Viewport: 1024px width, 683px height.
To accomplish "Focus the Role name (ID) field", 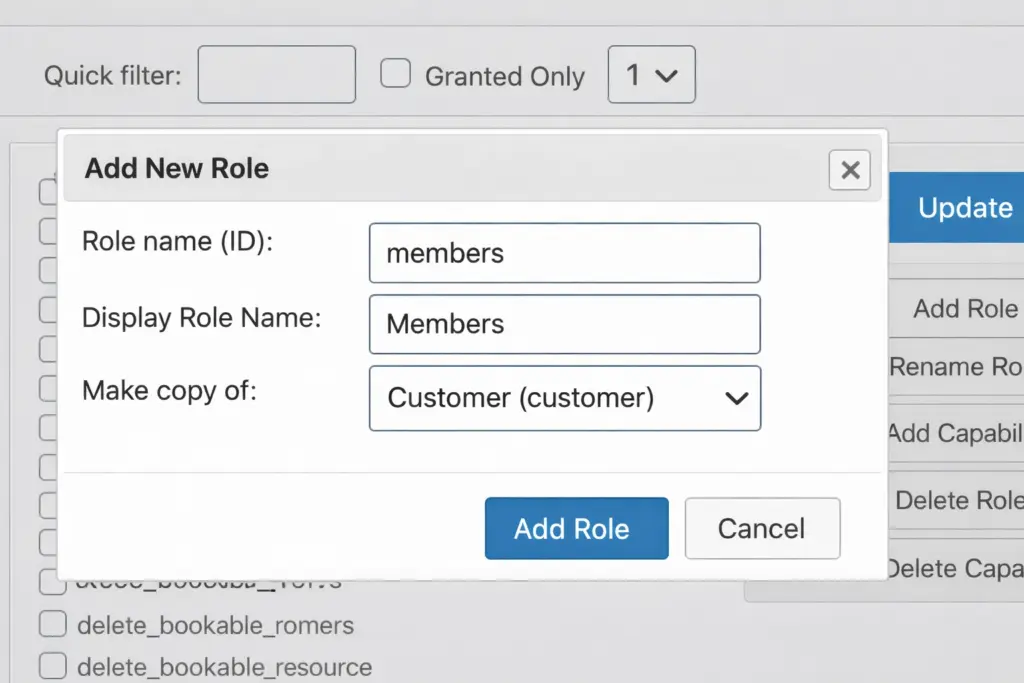I will point(564,253).
